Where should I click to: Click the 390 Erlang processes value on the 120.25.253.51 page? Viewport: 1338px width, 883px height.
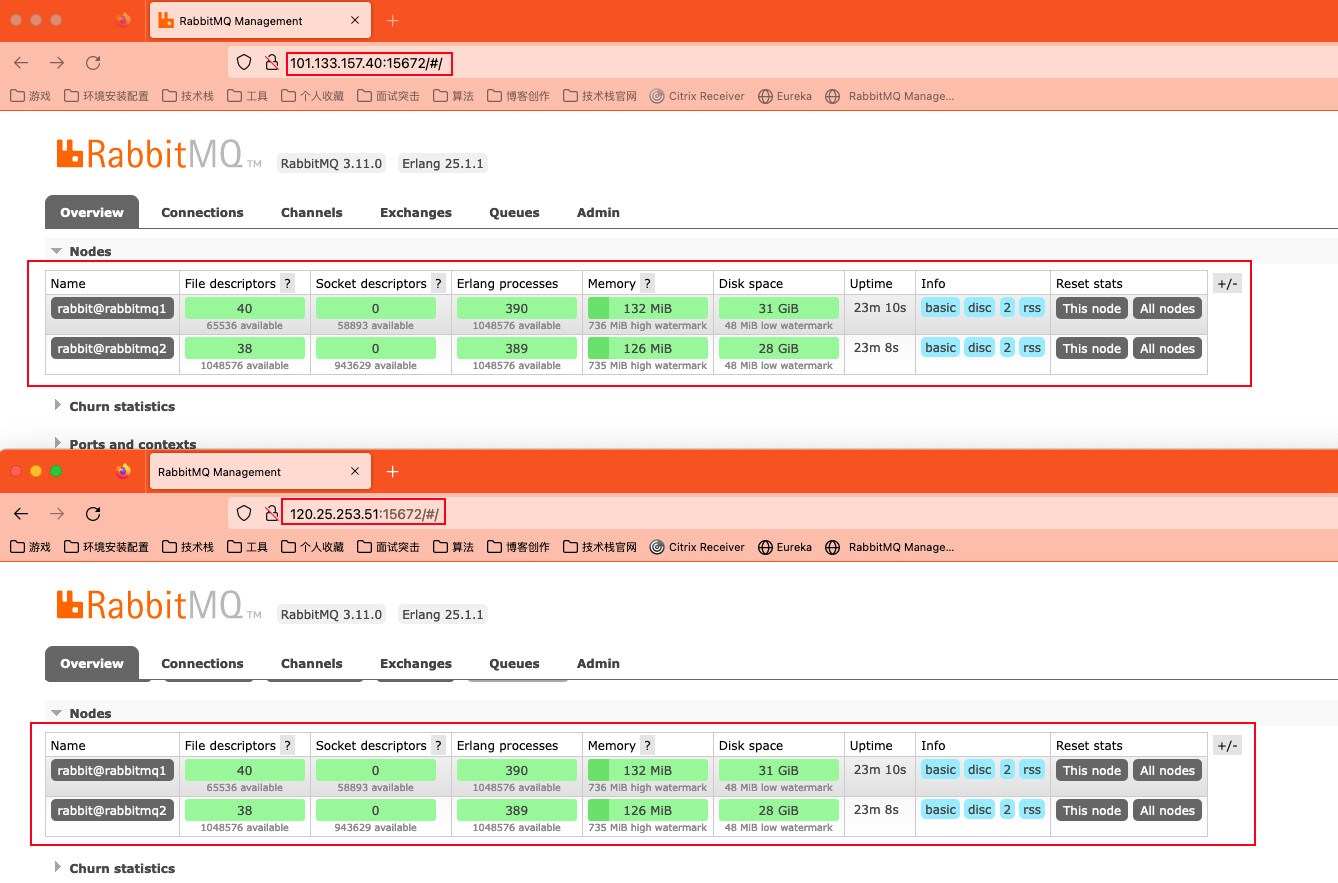[x=517, y=770]
